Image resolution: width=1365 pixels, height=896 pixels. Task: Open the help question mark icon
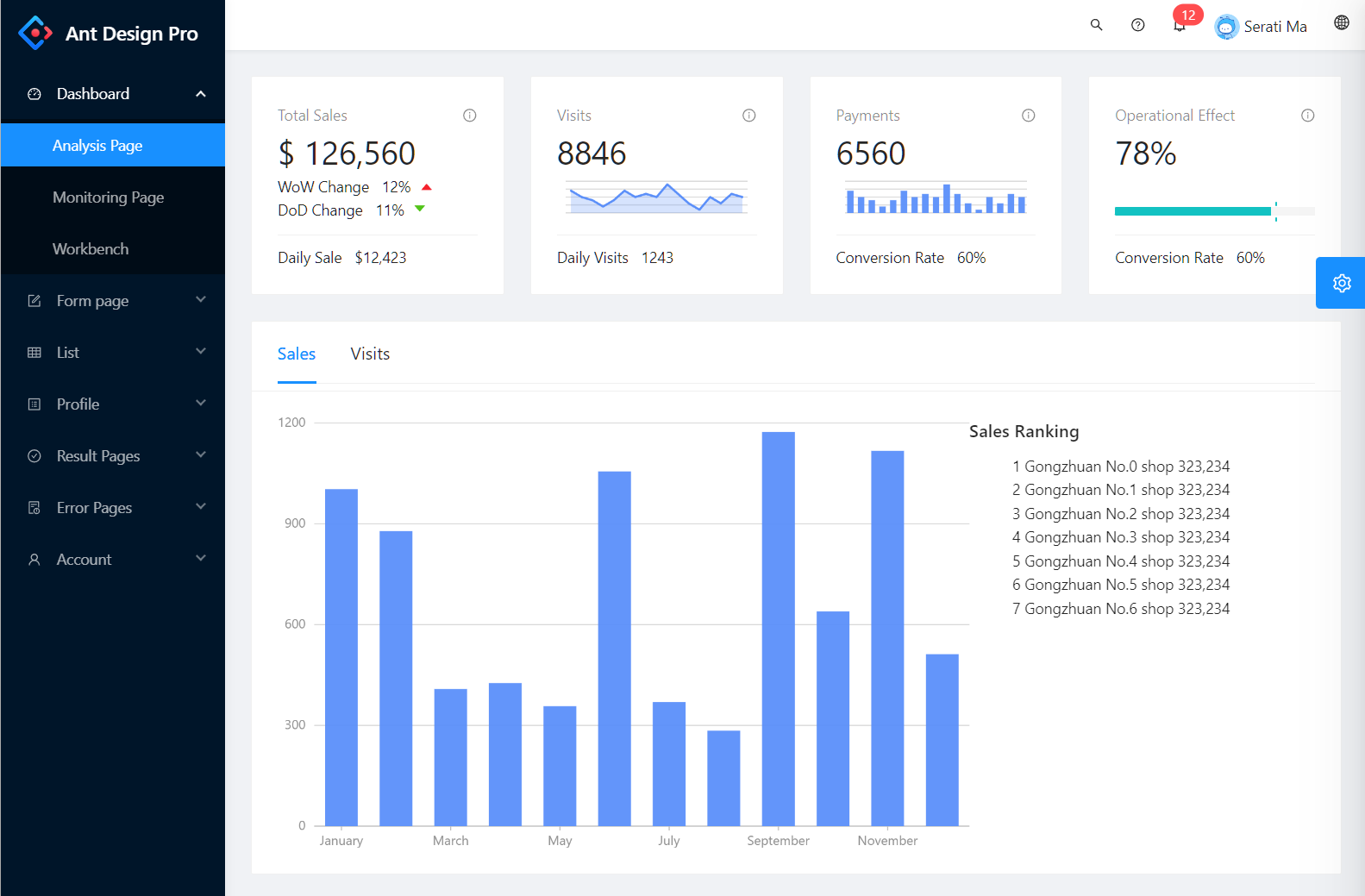tap(1137, 25)
